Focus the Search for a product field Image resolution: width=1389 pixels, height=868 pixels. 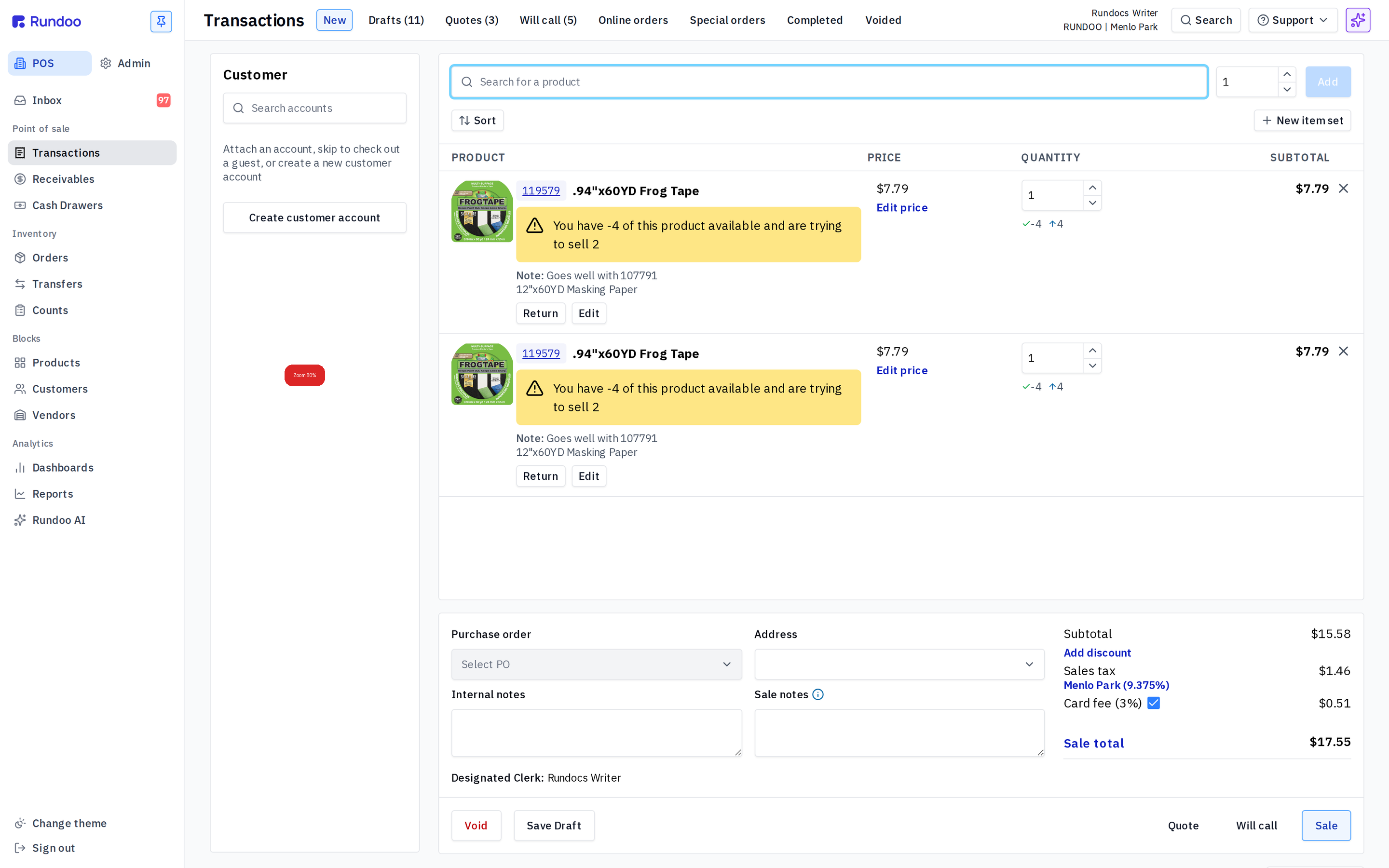(830, 82)
